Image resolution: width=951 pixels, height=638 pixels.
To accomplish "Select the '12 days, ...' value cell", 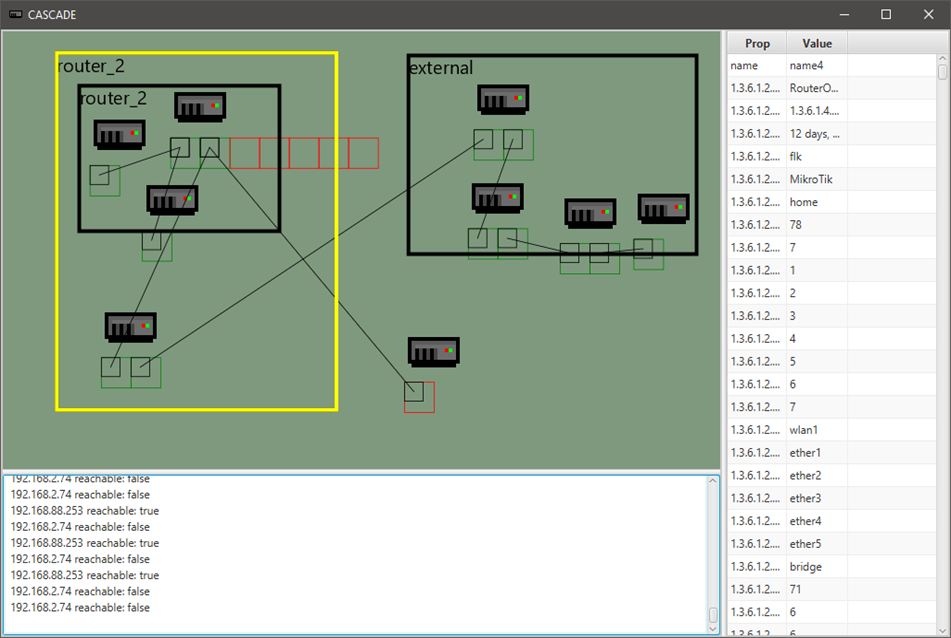I will [x=816, y=133].
